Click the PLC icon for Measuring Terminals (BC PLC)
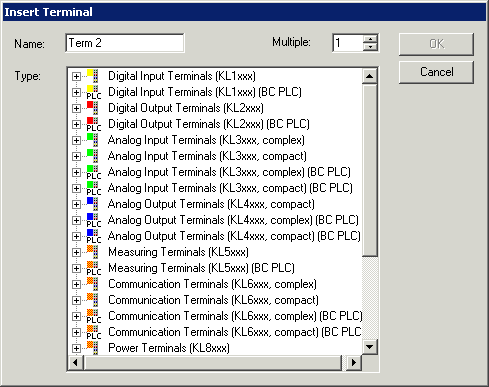489x387 pixels. (93, 268)
